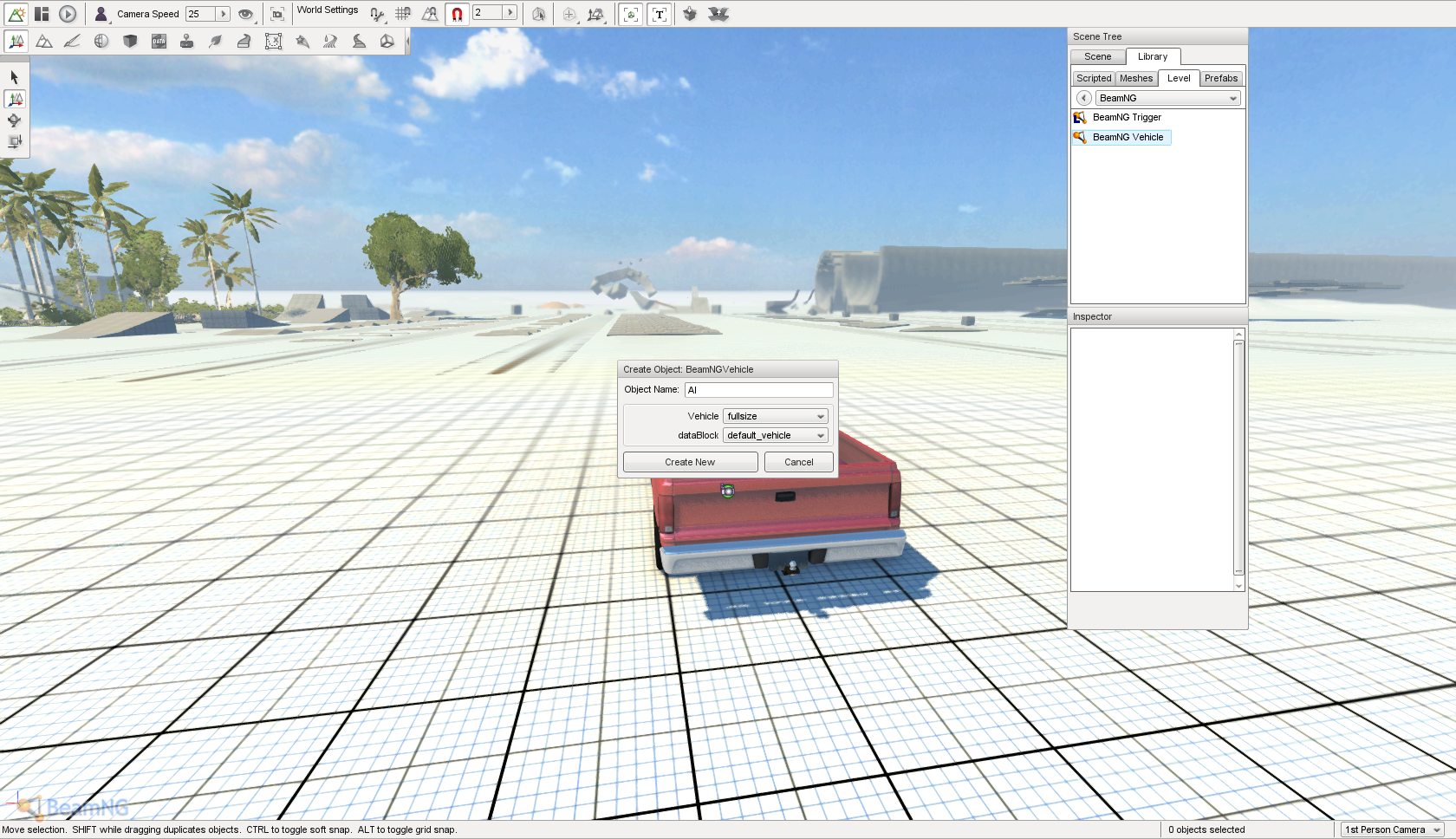Open the BeamNG category dropdown
The height and width of the screenshot is (839, 1456).
(x=1167, y=98)
